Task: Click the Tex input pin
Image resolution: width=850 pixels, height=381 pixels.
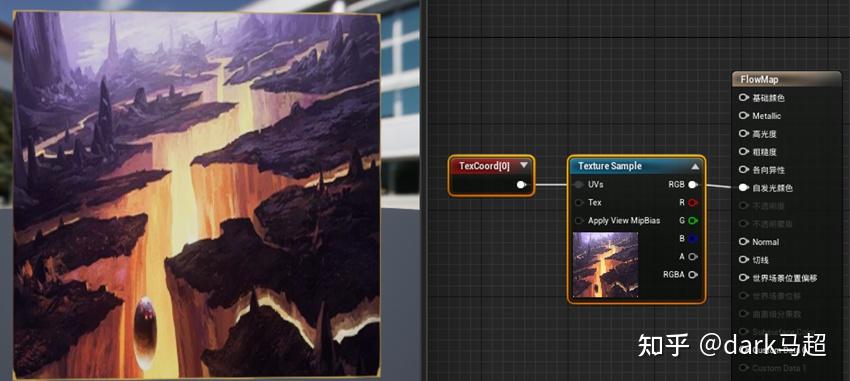Action: [579, 203]
